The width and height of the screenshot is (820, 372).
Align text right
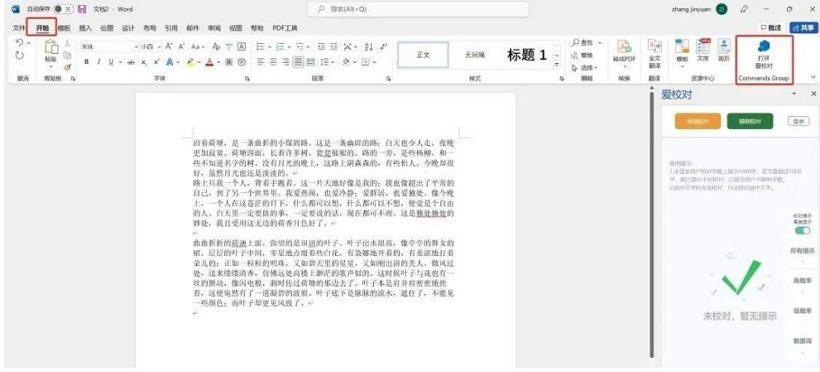[x=286, y=62]
